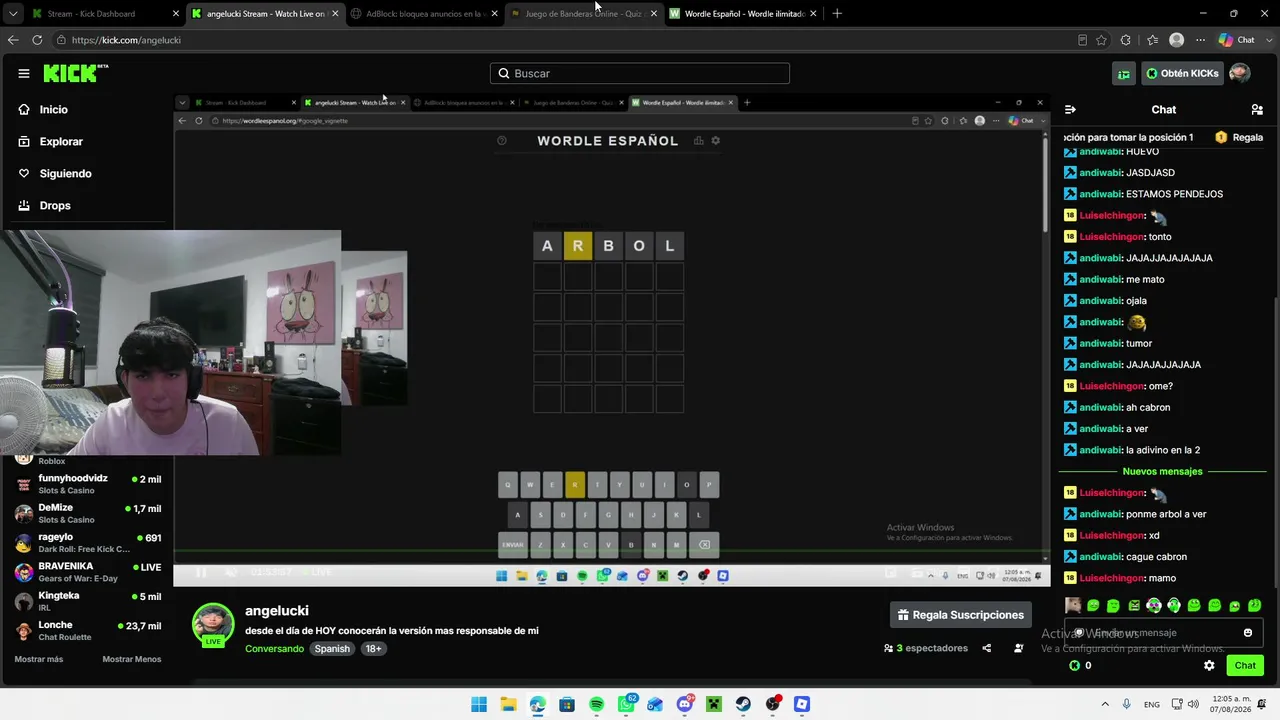Click the Obtén KICKs button
The image size is (1280, 720).
1182,73
